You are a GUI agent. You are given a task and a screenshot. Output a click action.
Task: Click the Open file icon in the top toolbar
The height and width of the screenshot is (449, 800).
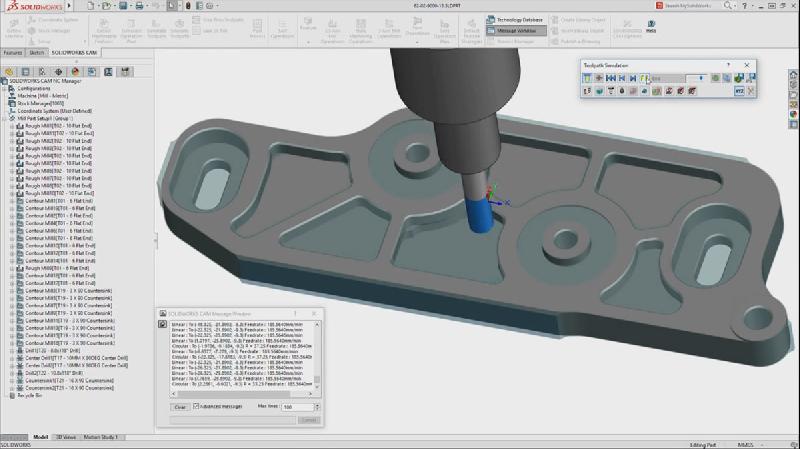point(106,6)
